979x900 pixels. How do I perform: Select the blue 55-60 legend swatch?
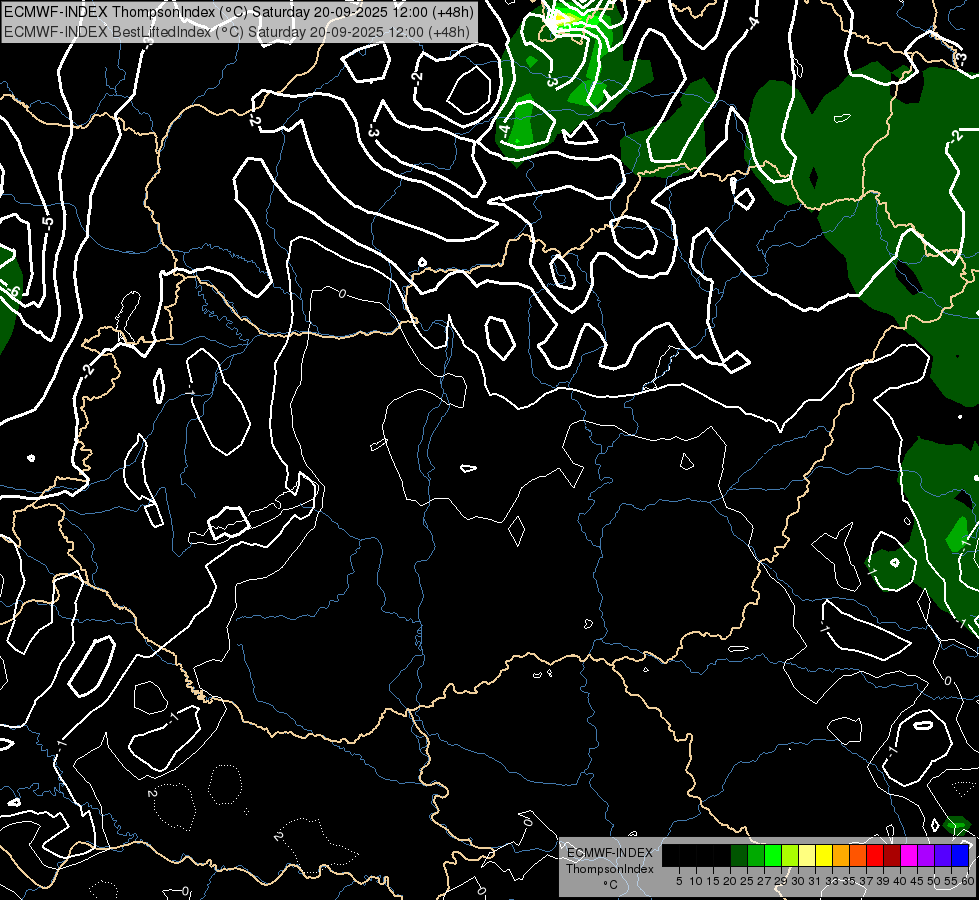(x=960, y=855)
